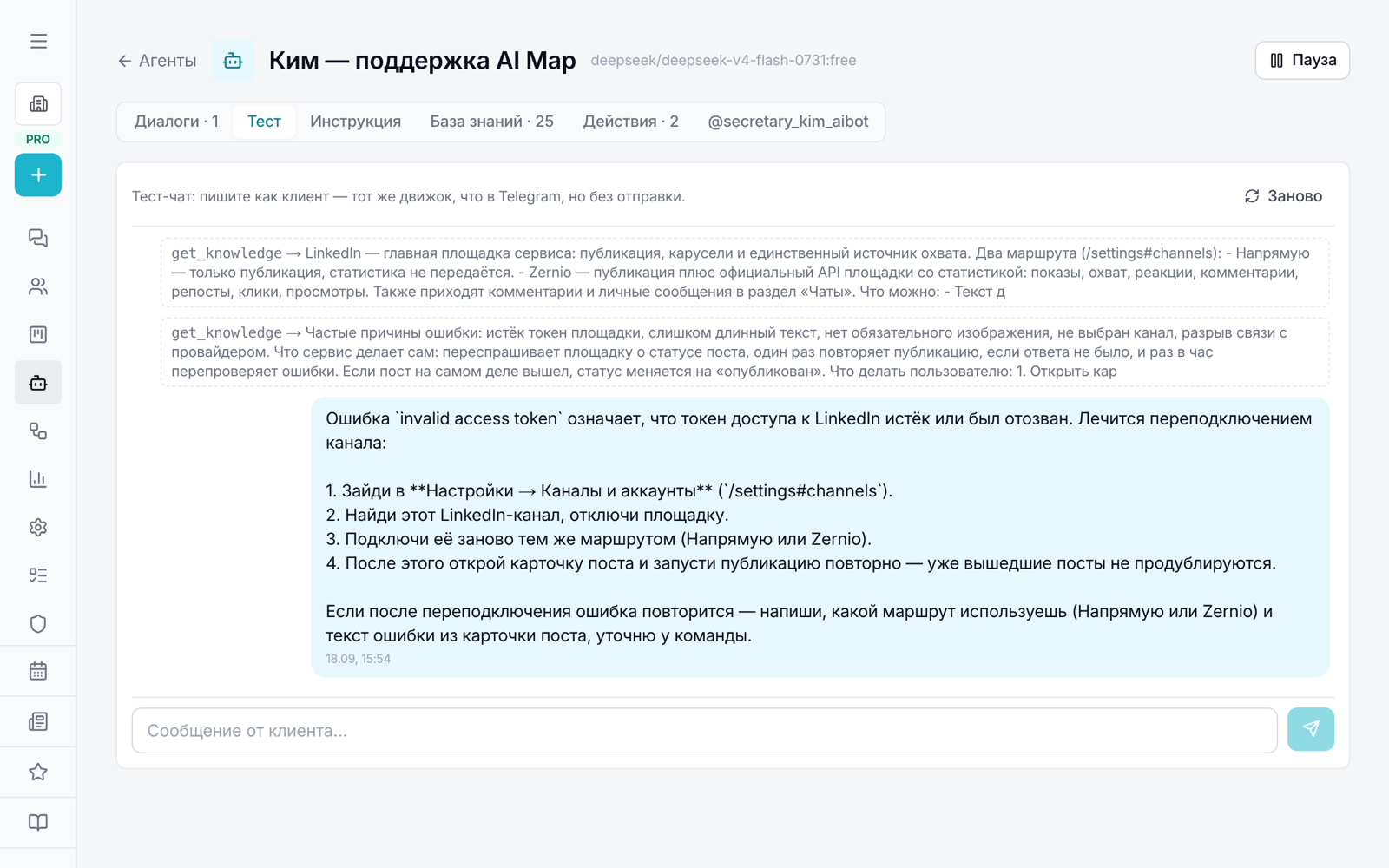
Task: Send the message with the paper-plane button
Action: pos(1311,729)
